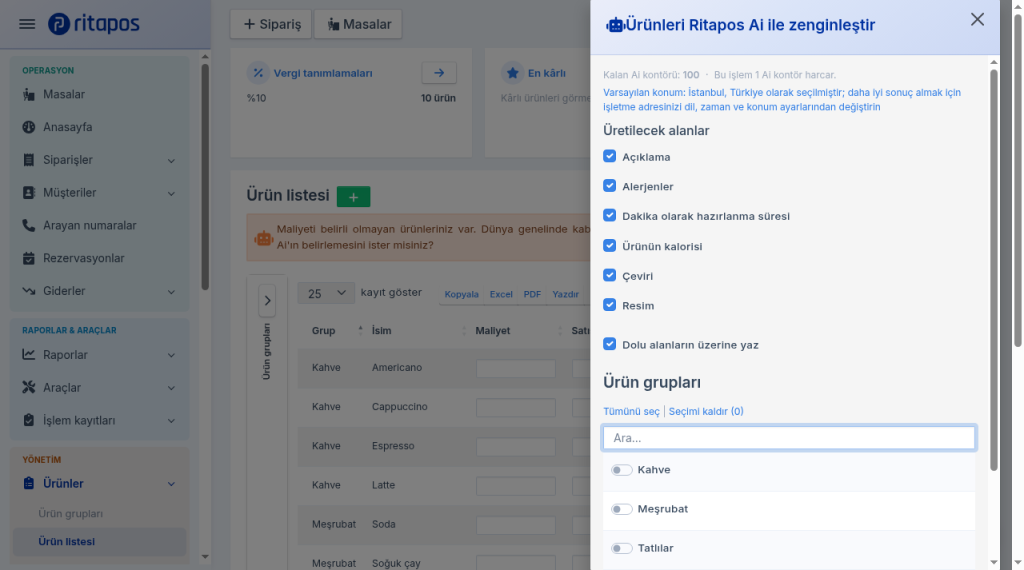Toggle on the Meşrubat product group
The height and width of the screenshot is (570, 1024).
click(x=622, y=509)
